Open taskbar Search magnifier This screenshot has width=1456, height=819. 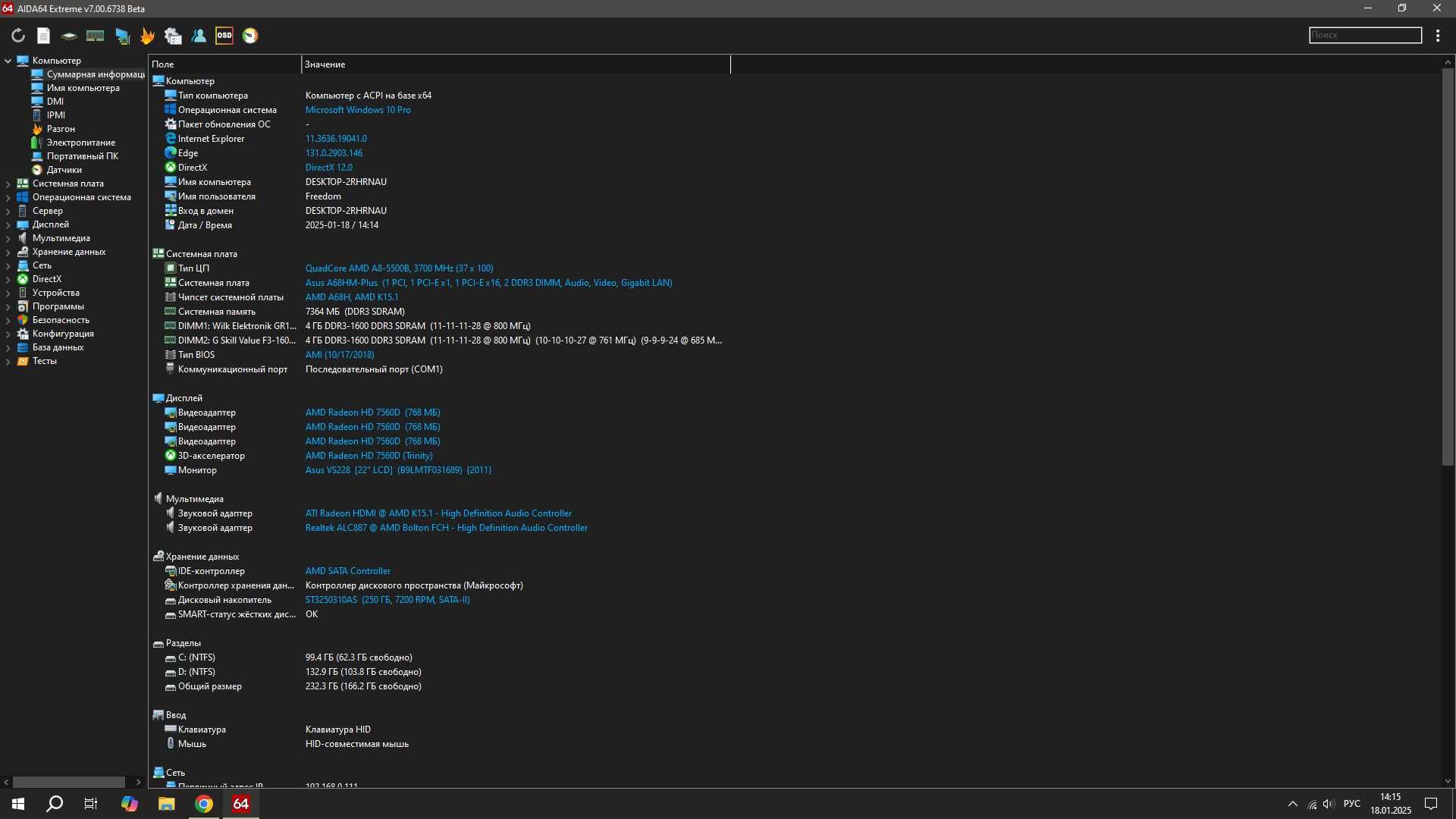(x=55, y=804)
